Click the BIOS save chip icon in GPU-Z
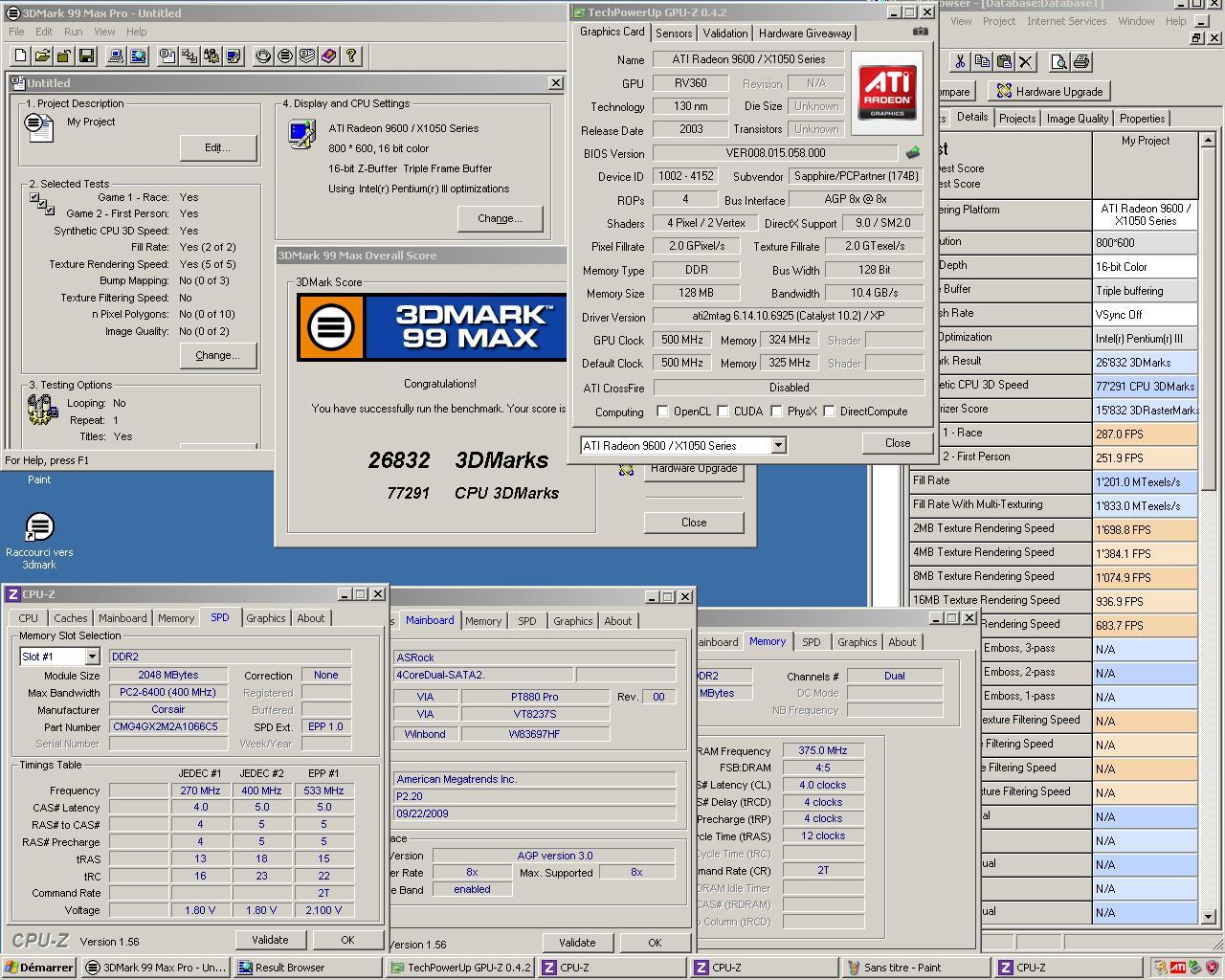Image resolution: width=1225 pixels, height=980 pixels. click(x=913, y=153)
